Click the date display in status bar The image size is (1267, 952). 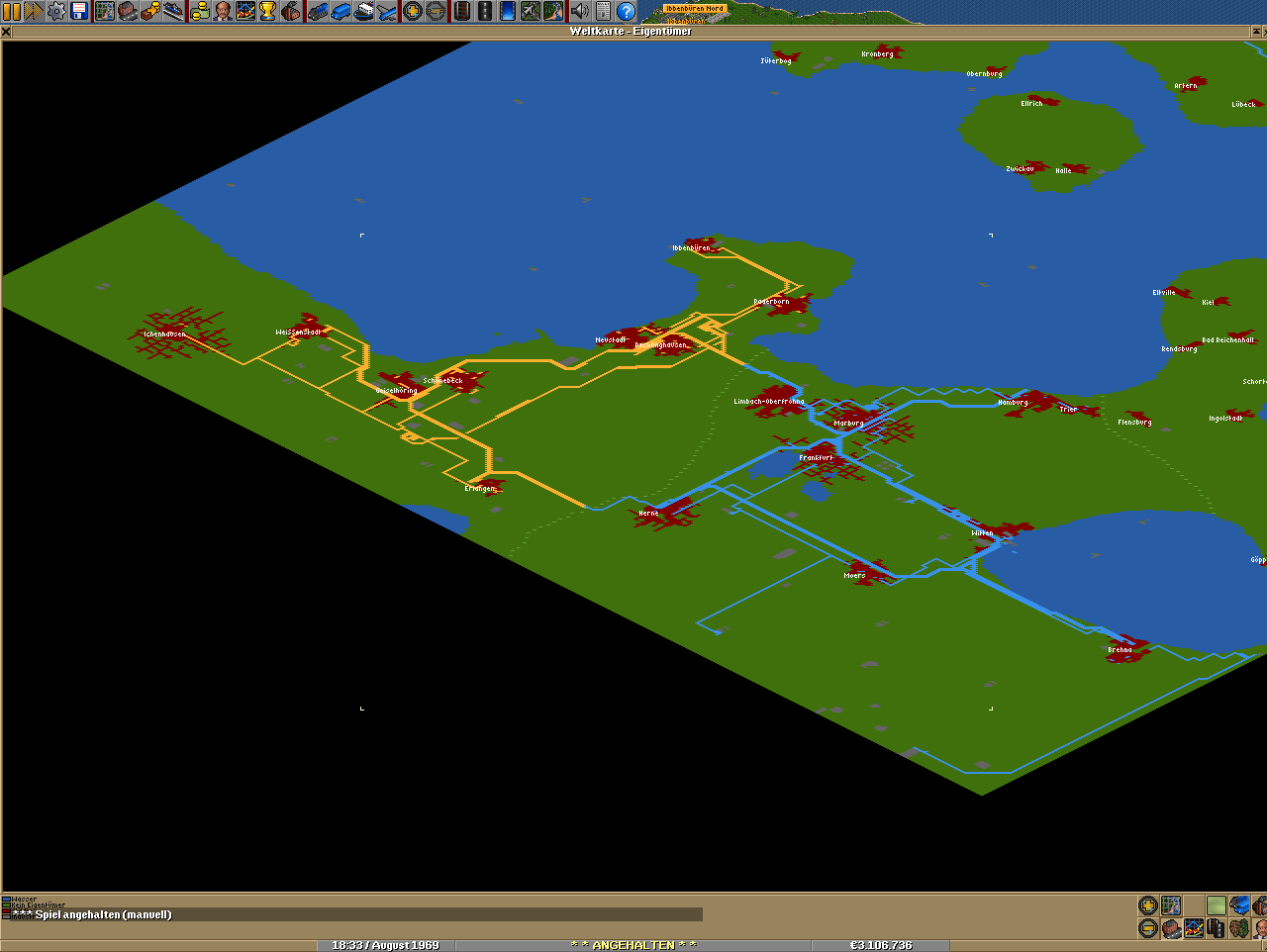385,945
